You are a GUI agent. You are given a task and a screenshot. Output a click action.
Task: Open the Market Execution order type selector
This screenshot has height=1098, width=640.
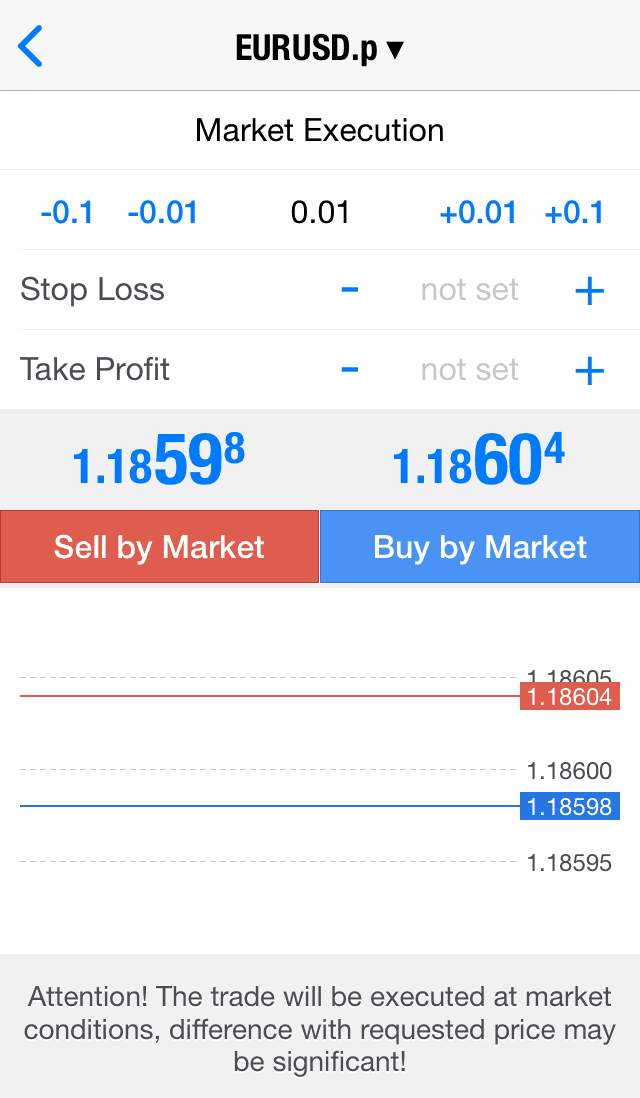[x=320, y=130]
